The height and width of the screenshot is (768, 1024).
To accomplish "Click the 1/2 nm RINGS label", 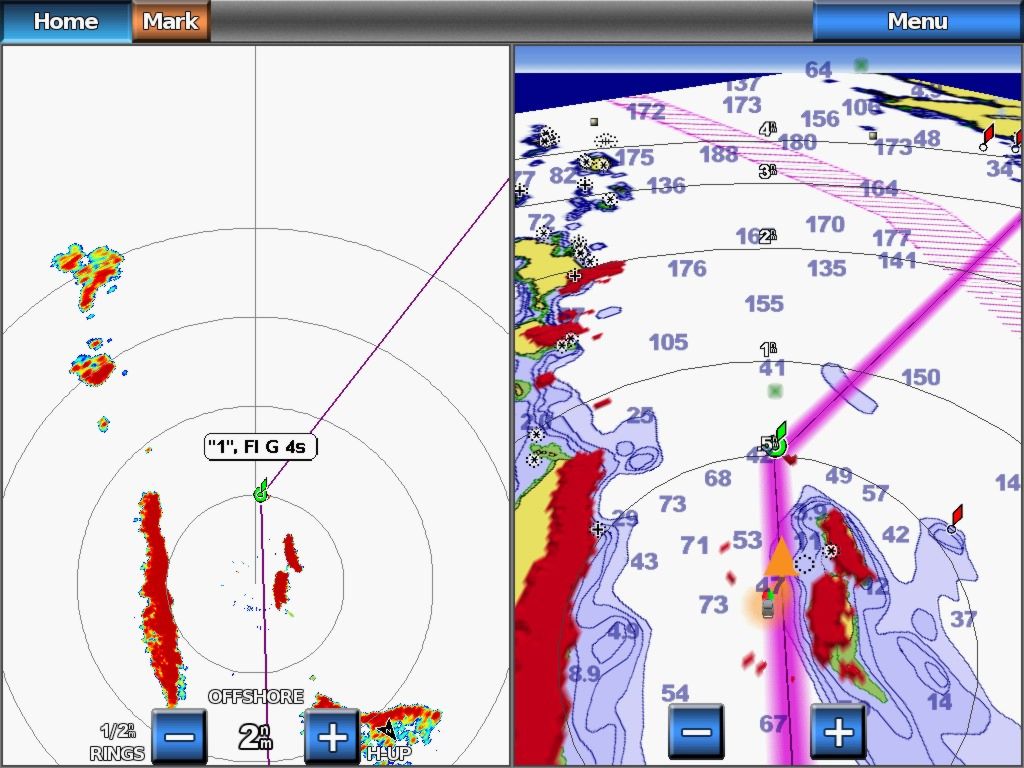I will pyautogui.click(x=118, y=743).
